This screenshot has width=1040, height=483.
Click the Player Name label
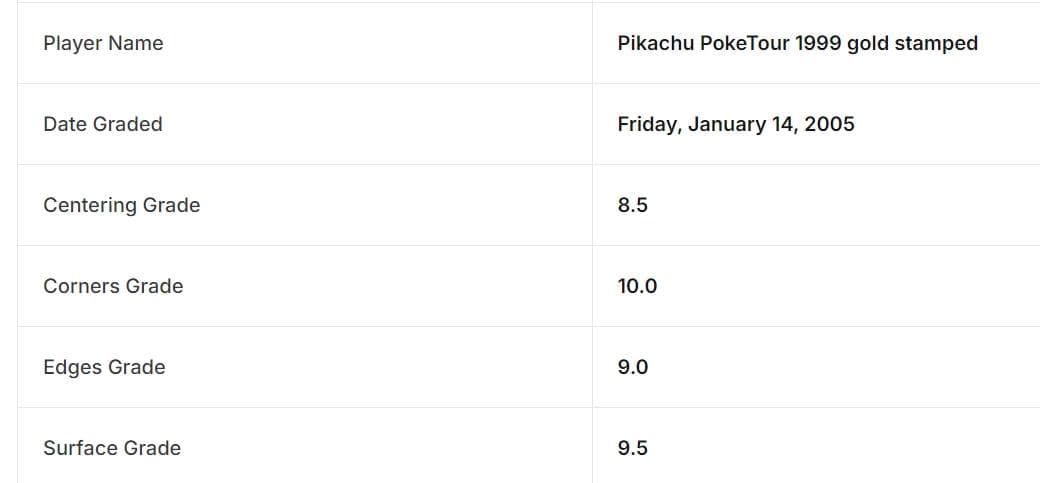pyautogui.click(x=103, y=43)
